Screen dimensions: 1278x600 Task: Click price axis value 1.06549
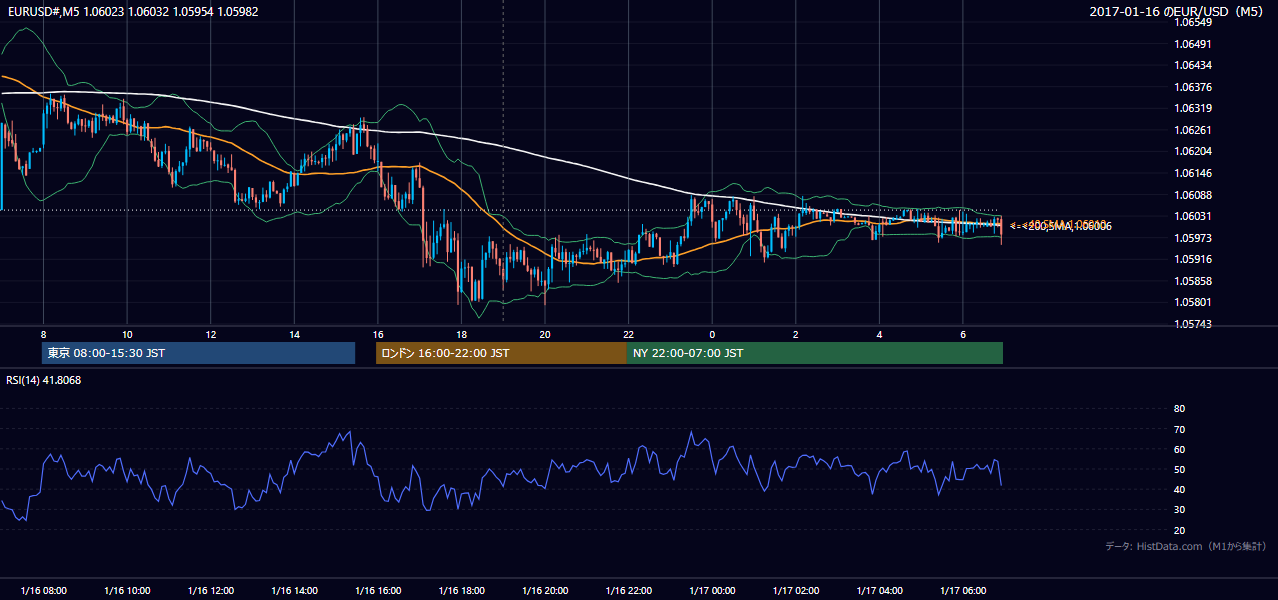click(1192, 22)
